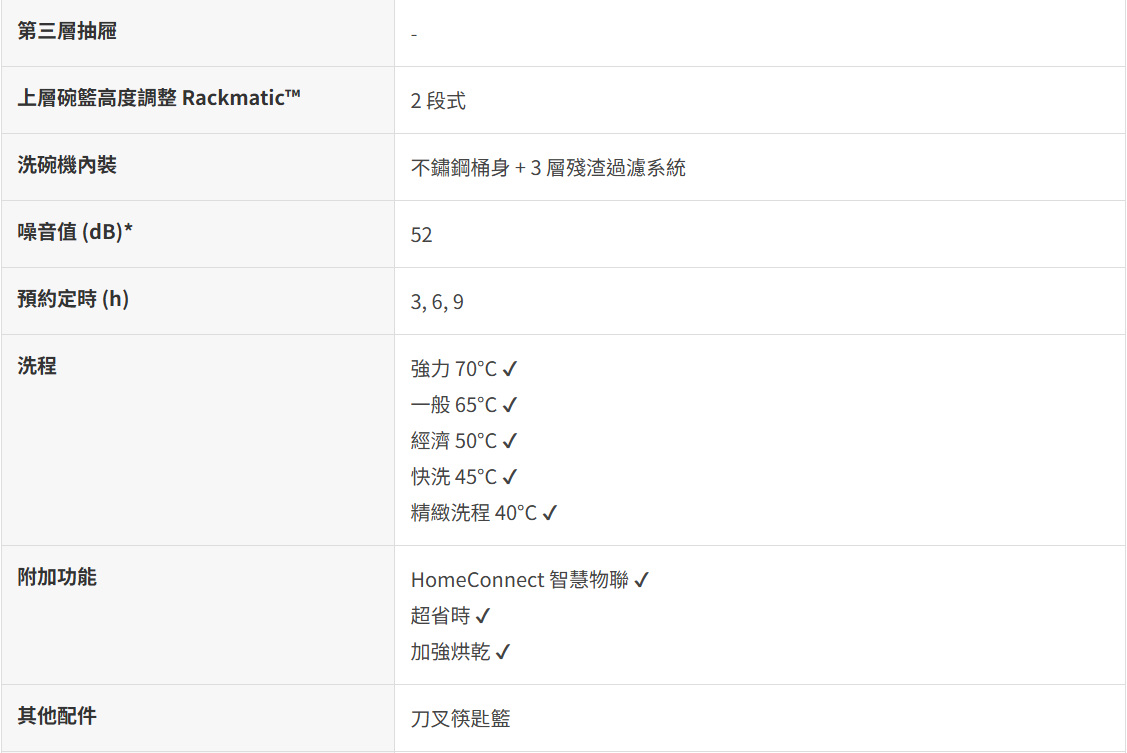Click the checkmark next to 超省時
Image resolution: width=1127 pixels, height=753 pixels.
[x=483, y=616]
